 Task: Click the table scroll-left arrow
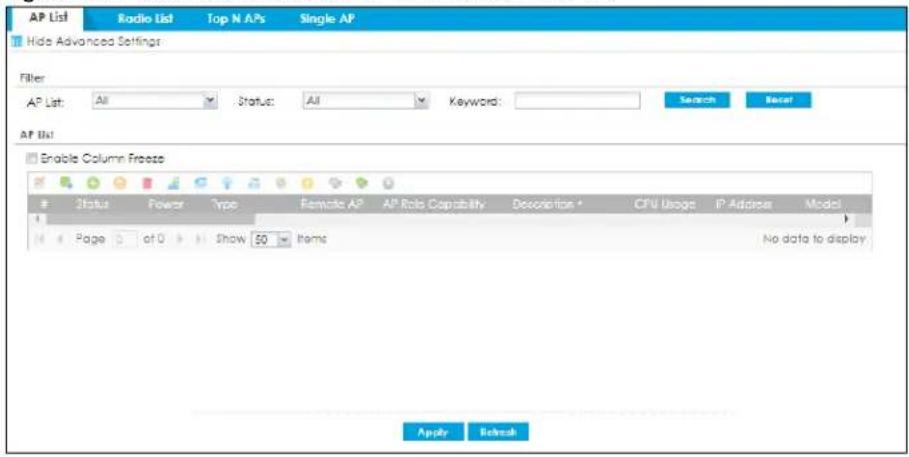(38, 219)
